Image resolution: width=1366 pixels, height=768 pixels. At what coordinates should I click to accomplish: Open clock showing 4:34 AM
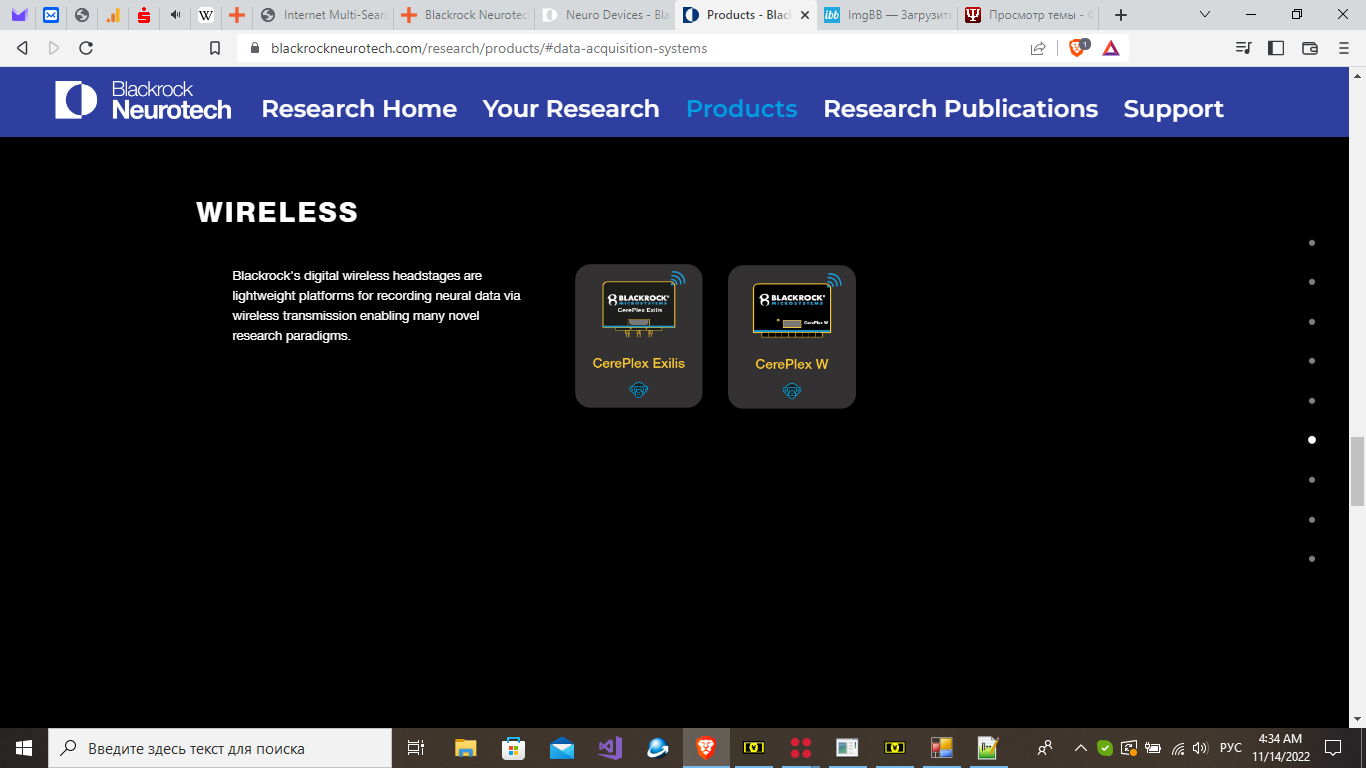point(1280,748)
